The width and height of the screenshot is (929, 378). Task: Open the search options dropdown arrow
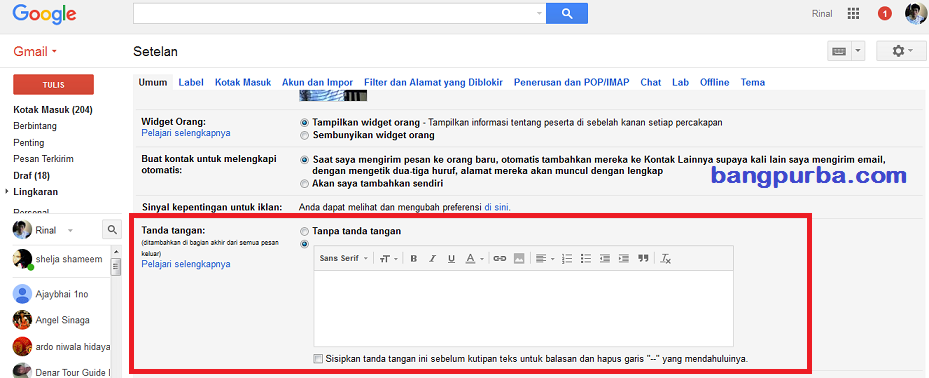click(x=539, y=13)
